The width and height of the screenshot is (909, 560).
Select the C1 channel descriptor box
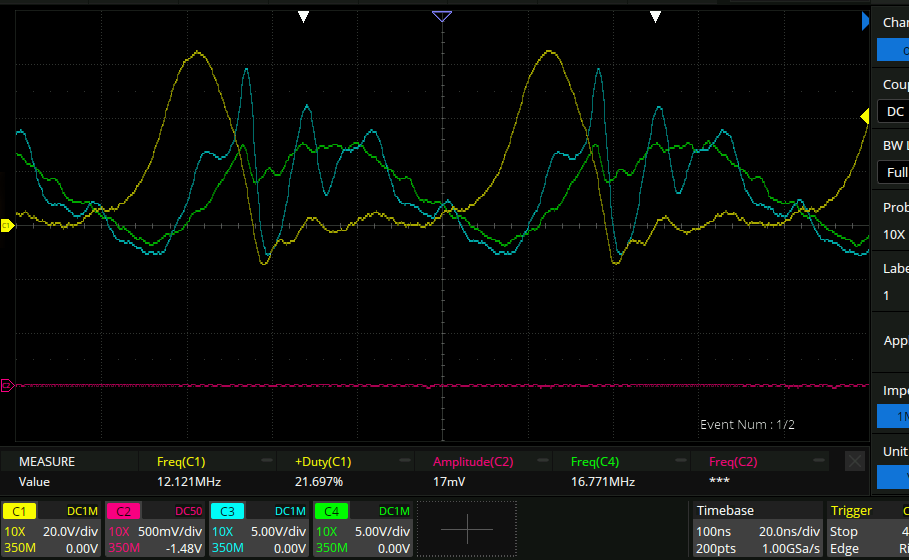point(50,529)
